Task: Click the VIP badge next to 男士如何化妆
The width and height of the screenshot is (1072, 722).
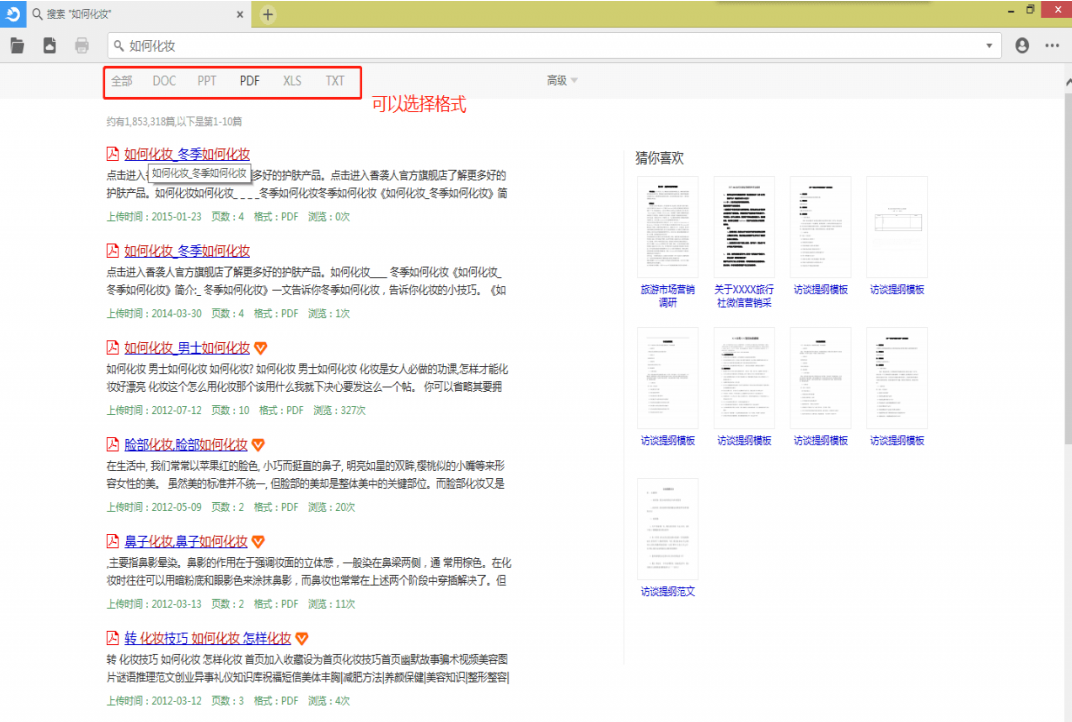Action: (x=261, y=348)
